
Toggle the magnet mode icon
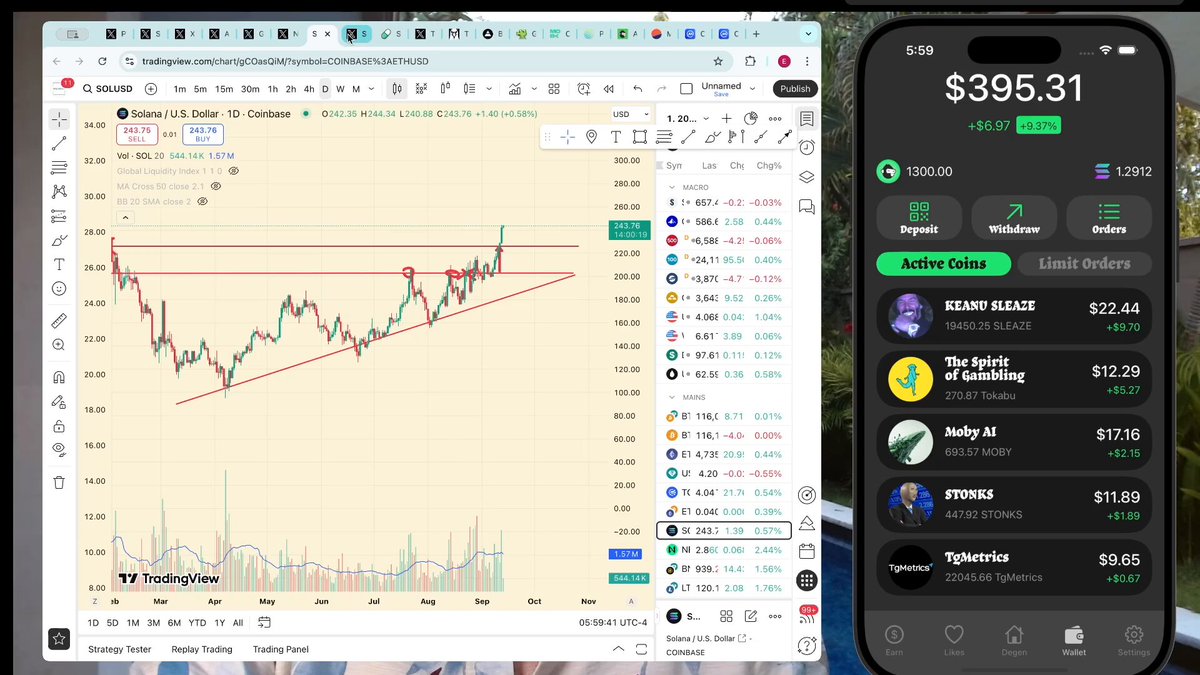(59, 377)
